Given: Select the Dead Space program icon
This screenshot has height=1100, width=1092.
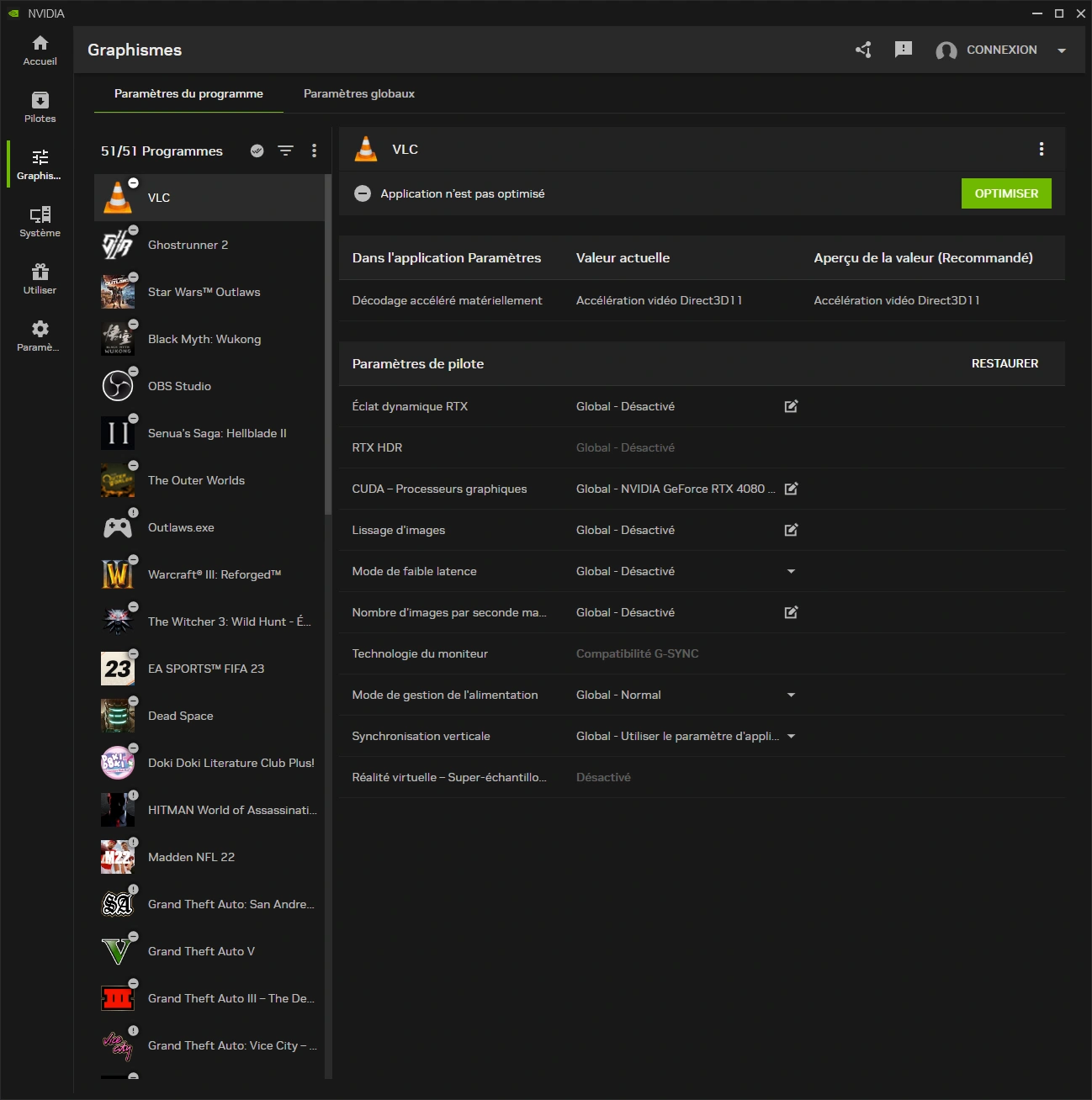Looking at the screenshot, I should click(118, 716).
